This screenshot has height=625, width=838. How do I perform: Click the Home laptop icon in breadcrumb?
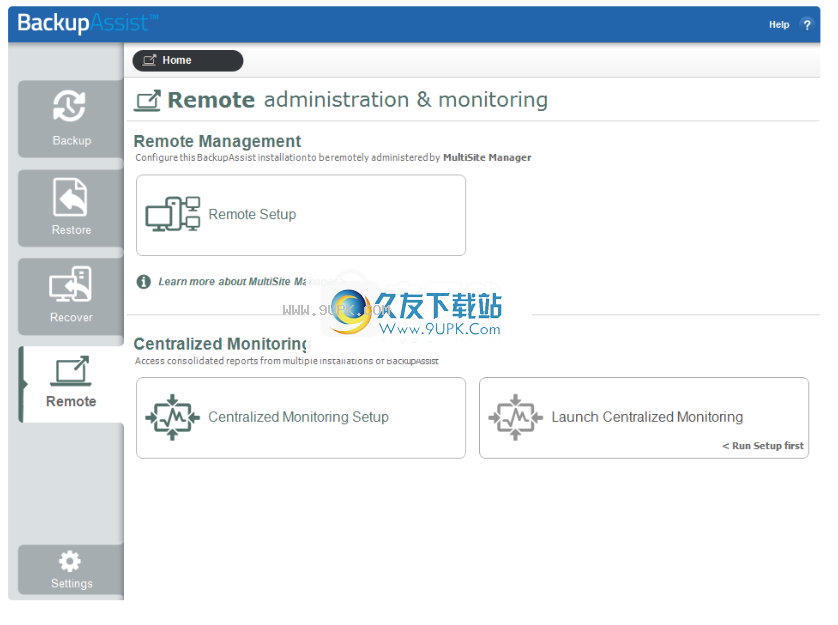150,60
